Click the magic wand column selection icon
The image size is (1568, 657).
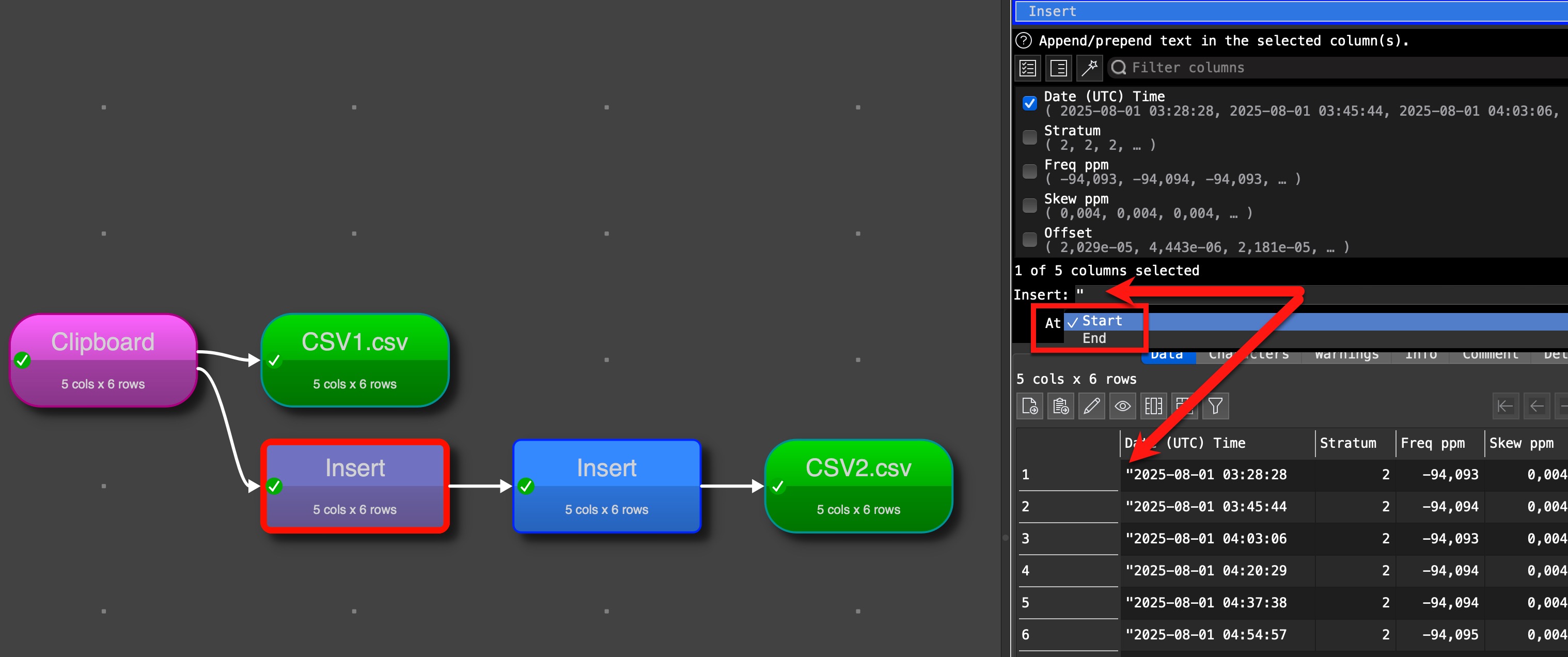click(x=1089, y=68)
